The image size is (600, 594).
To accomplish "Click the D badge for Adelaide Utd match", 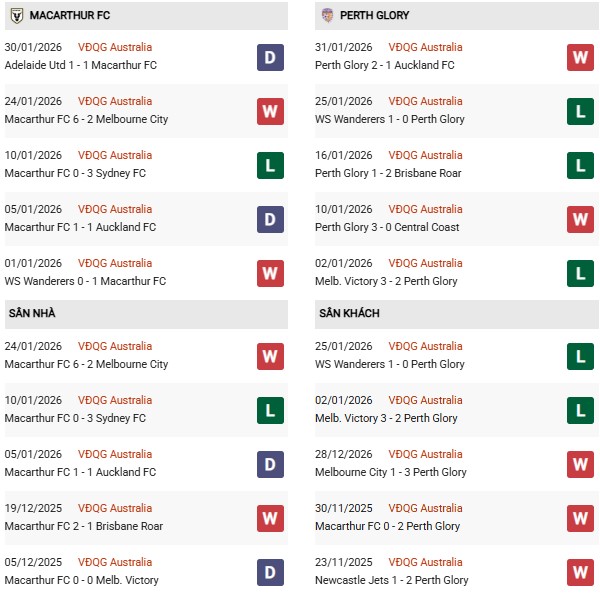I will tap(270, 57).
